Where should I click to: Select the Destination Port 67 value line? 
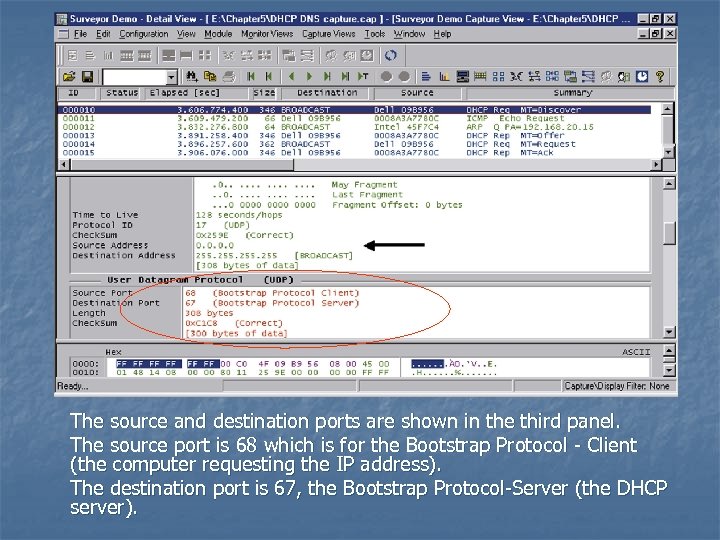(x=272, y=303)
